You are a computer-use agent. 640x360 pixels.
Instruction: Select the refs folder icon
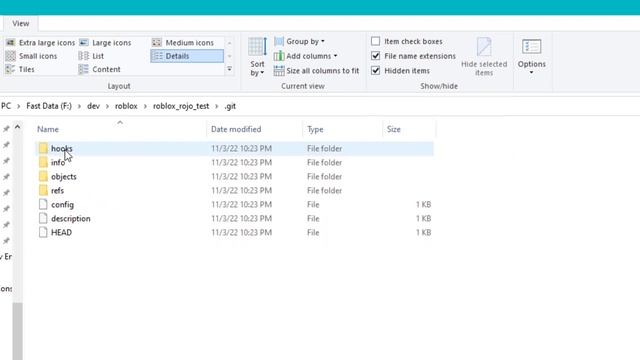click(43, 190)
